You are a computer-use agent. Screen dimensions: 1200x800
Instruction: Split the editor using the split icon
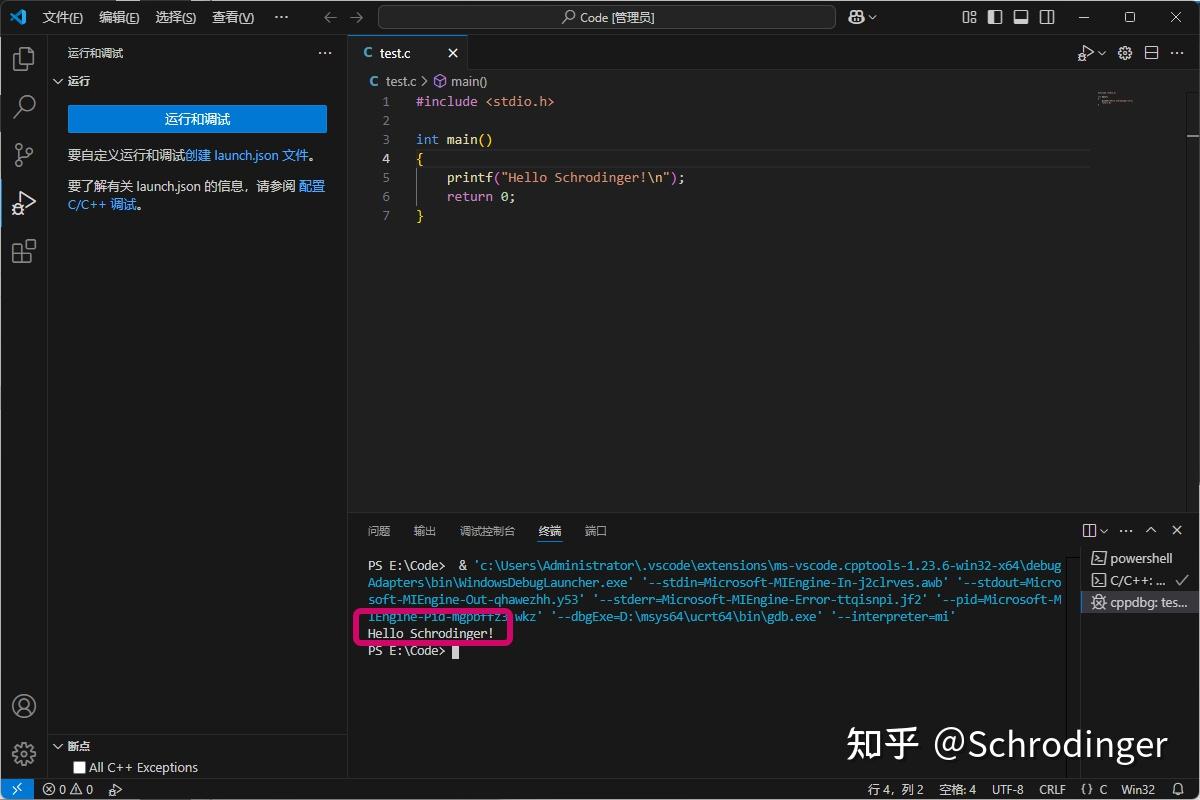pyautogui.click(x=1152, y=52)
